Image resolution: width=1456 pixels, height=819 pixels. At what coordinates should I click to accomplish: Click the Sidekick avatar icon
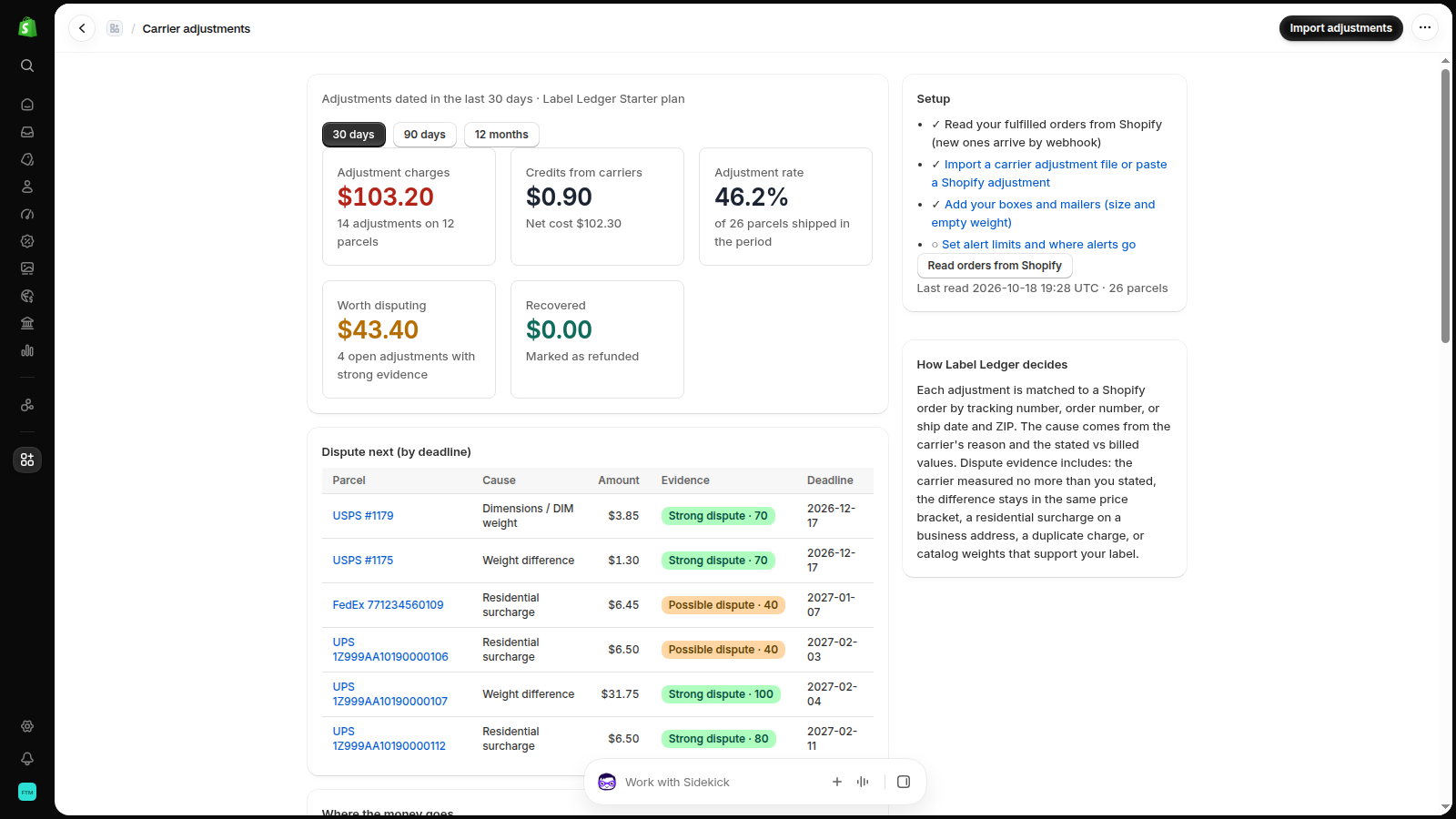[607, 782]
